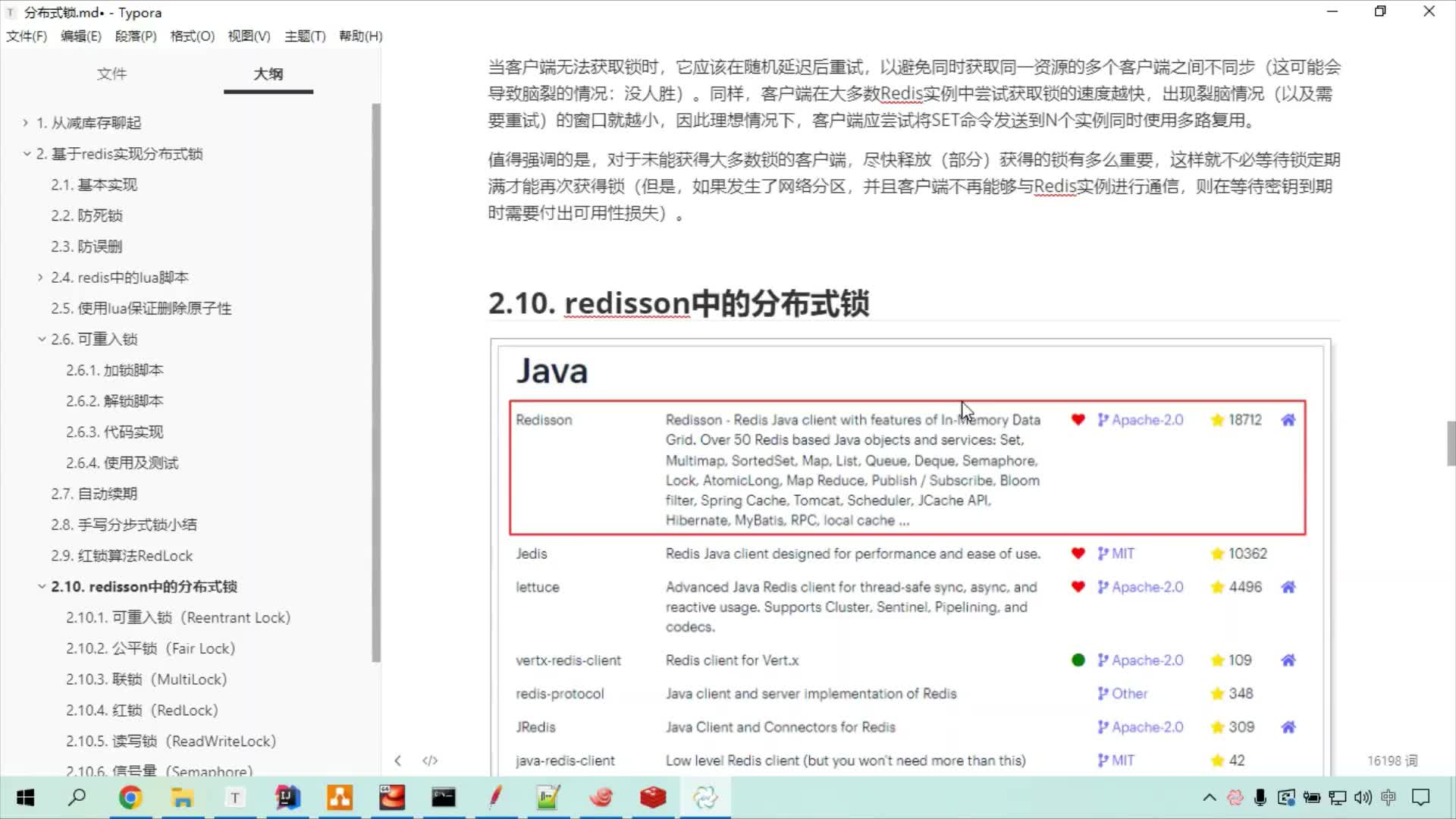The width and height of the screenshot is (1456, 819).
Task: Click the document vertical scrollbar thumb
Action: (x=1451, y=444)
